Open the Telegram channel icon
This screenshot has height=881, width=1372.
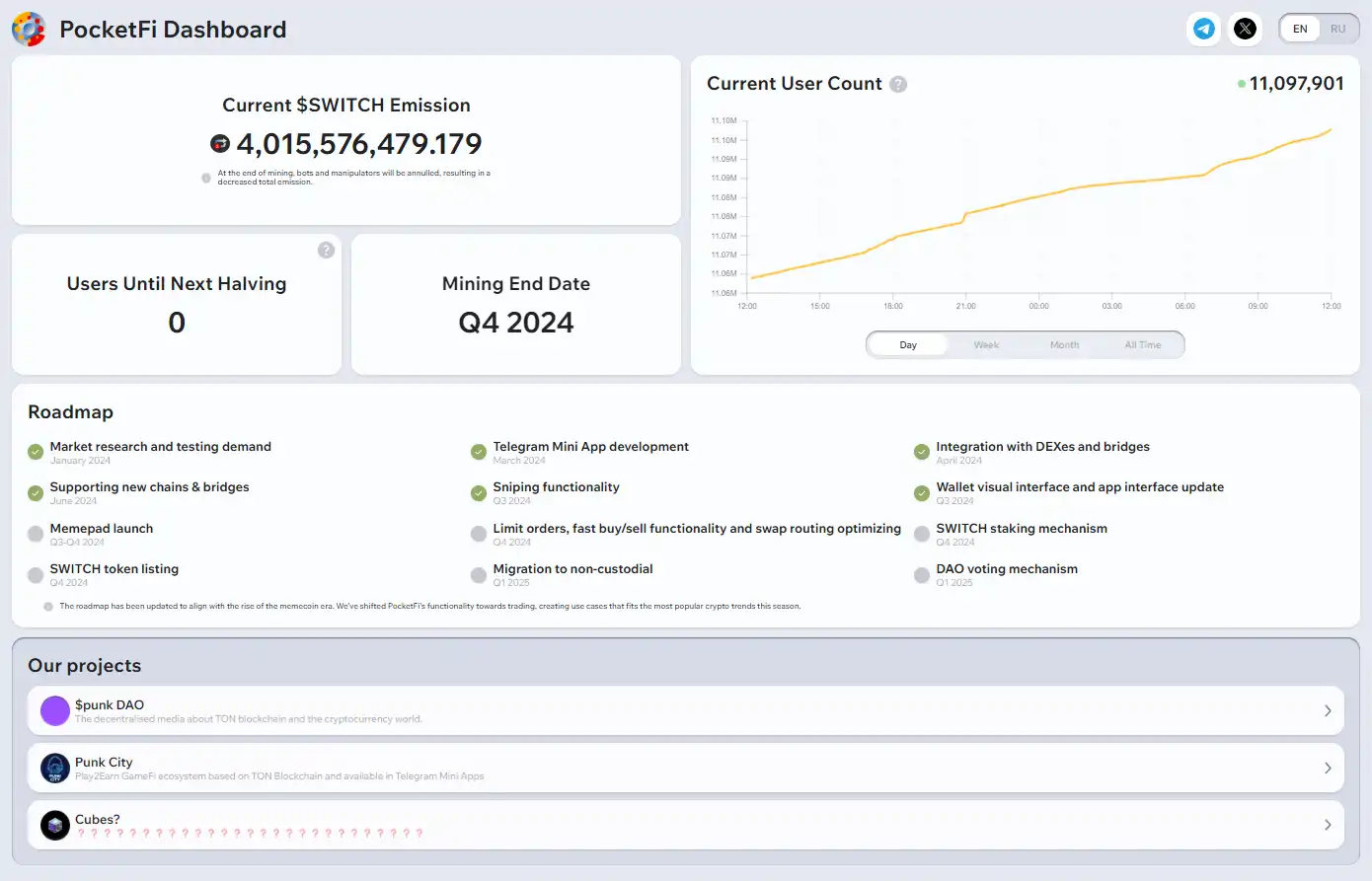click(1204, 29)
